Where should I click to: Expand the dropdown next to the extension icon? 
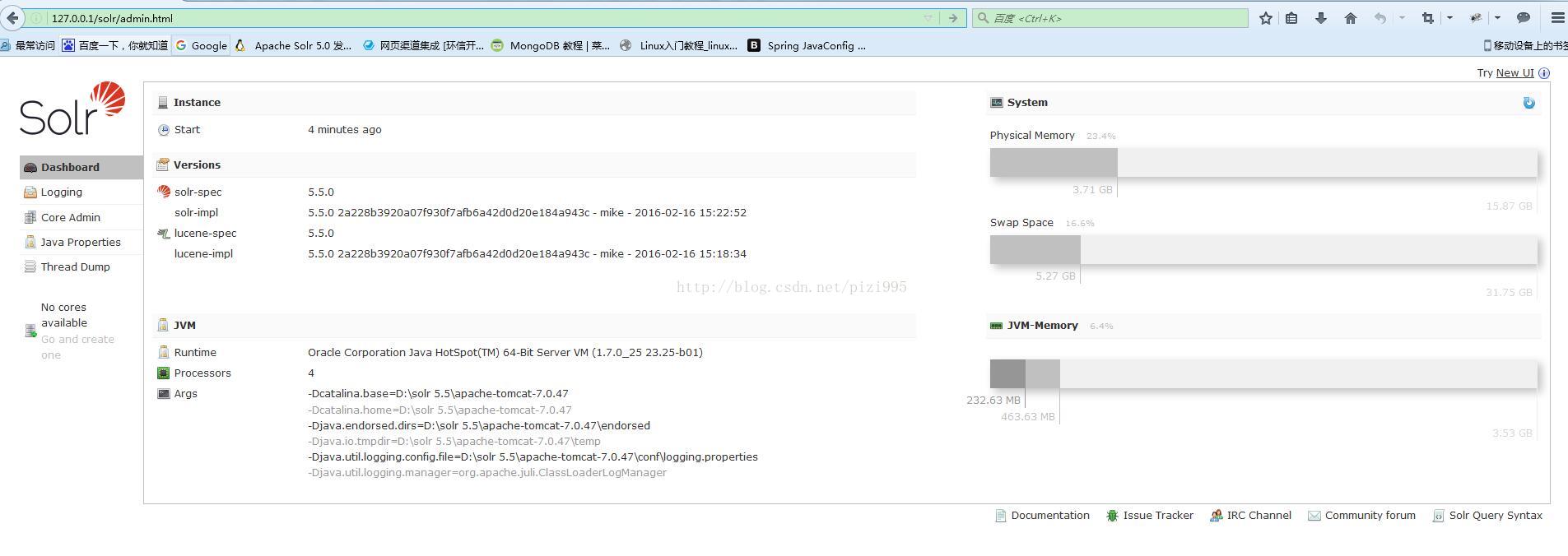tap(1497, 18)
